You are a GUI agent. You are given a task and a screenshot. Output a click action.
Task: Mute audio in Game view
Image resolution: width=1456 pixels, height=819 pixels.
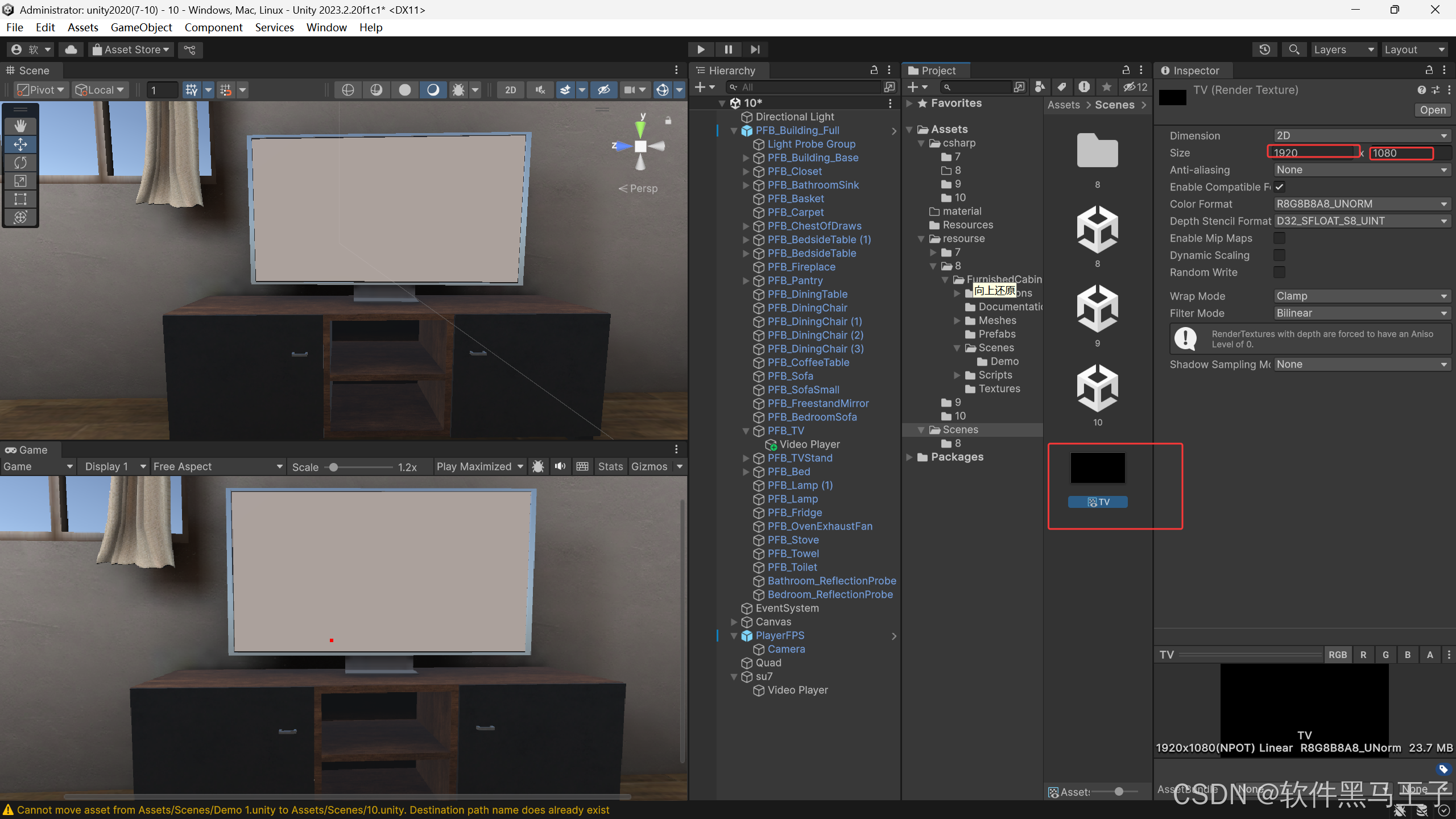(560, 466)
